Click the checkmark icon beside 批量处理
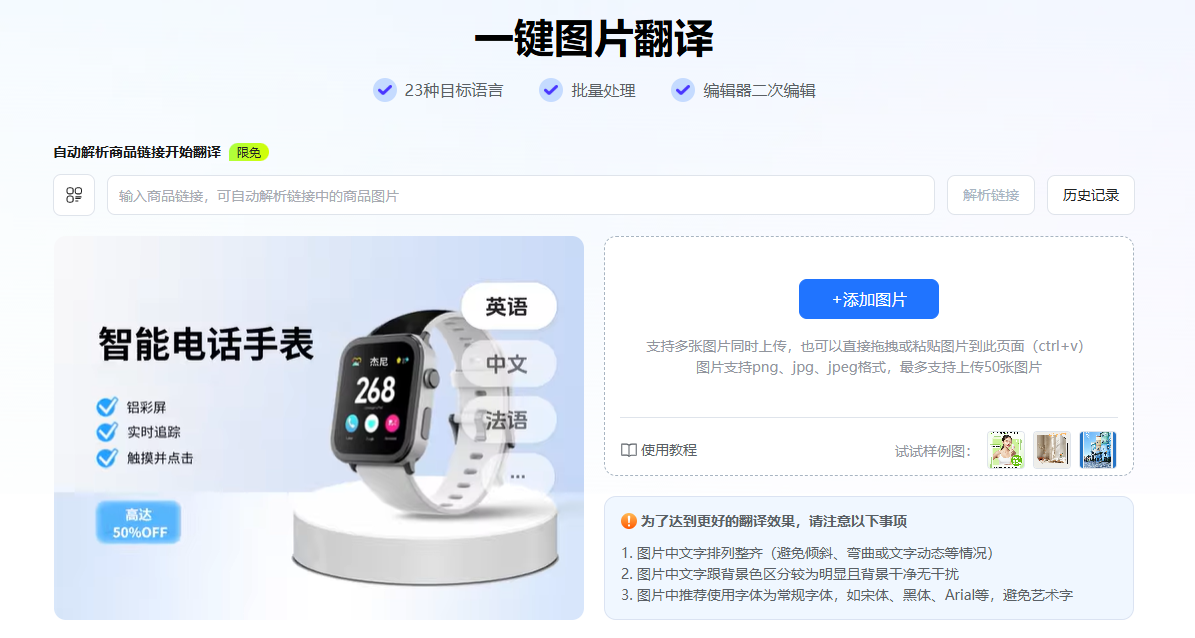The width and height of the screenshot is (1195, 638). coord(551,90)
